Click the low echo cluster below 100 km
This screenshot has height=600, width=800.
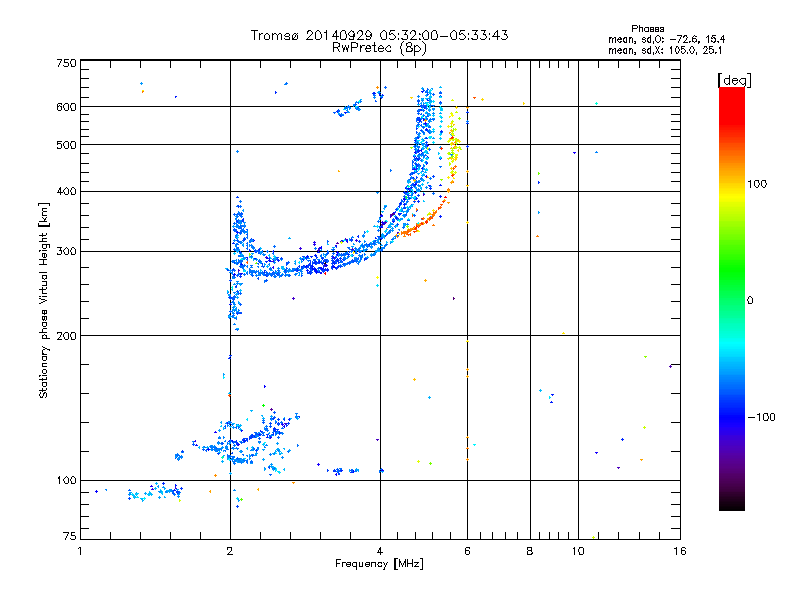tap(156, 492)
